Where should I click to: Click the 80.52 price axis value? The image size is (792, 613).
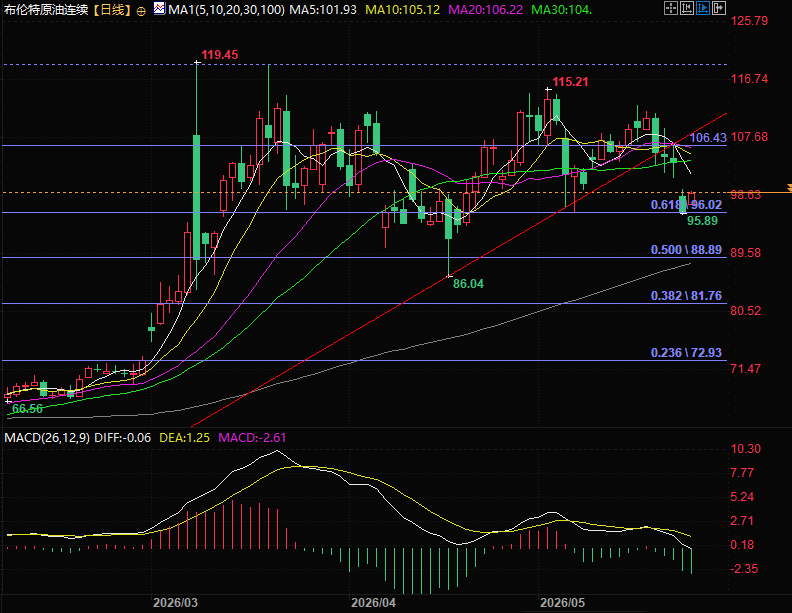tap(746, 311)
